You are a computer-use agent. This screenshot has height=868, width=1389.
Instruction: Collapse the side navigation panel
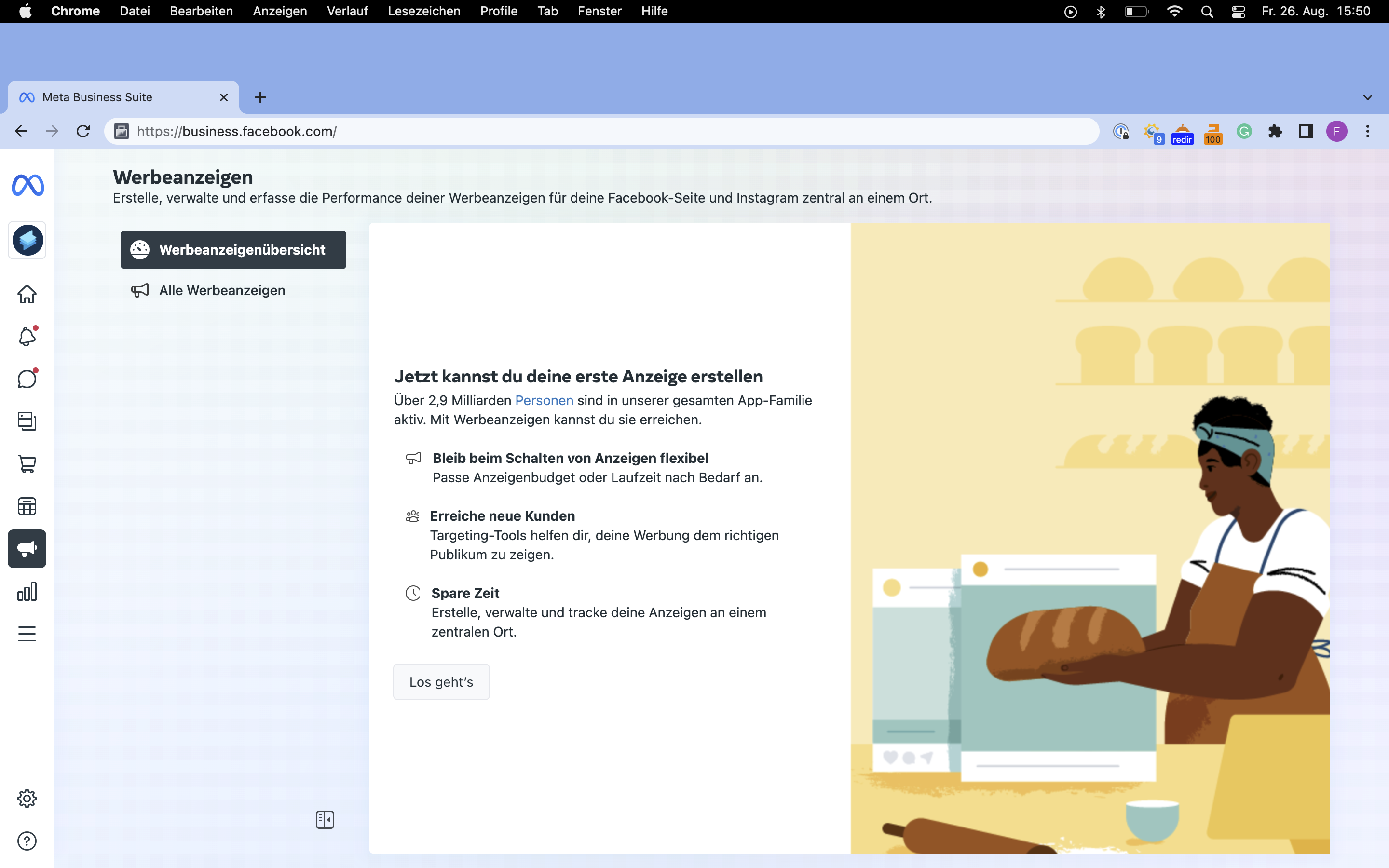(x=325, y=820)
